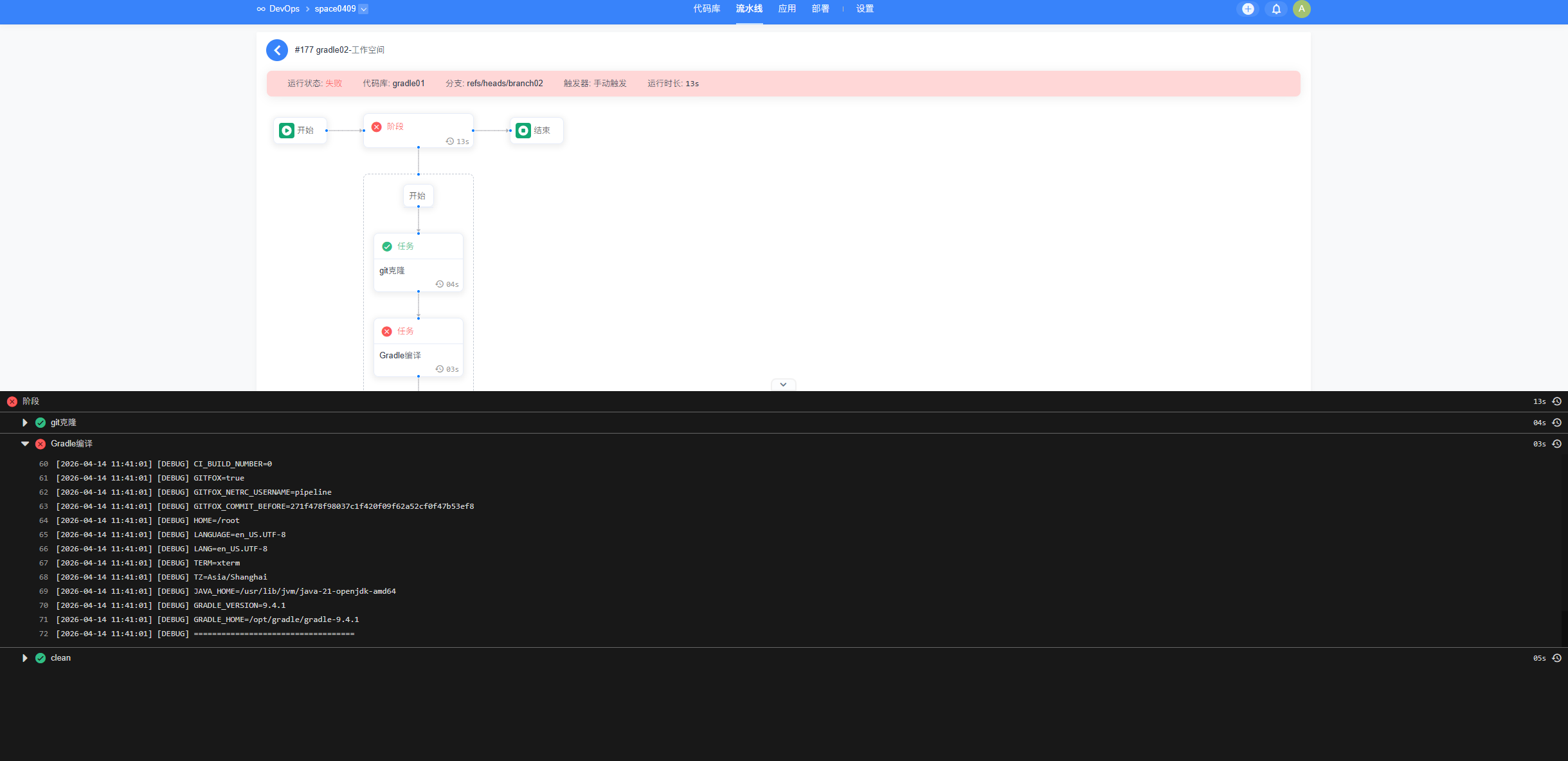Switch to the 代码库 tab
1568x761 pixels.
click(707, 9)
